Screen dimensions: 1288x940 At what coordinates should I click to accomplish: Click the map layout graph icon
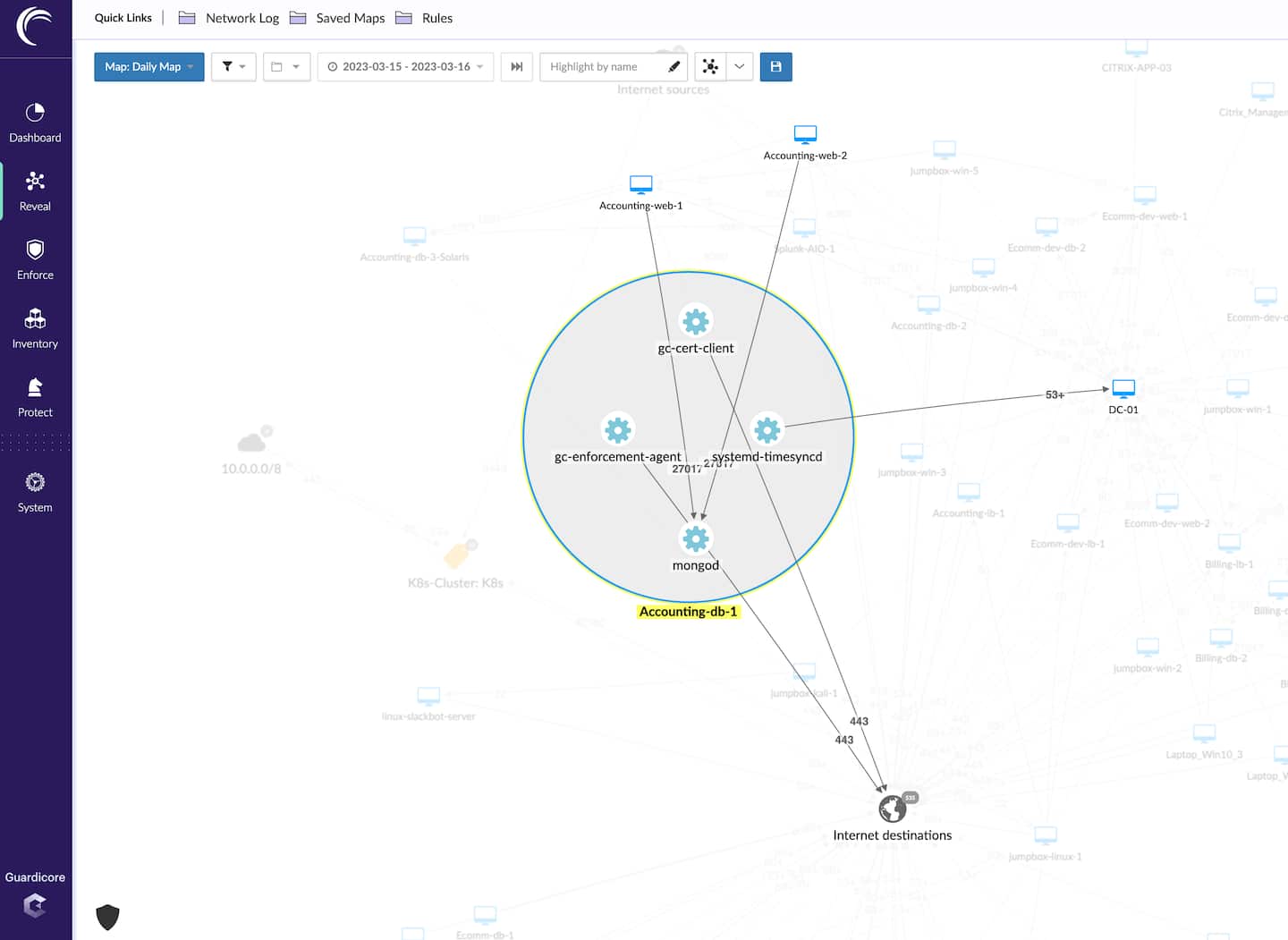click(710, 67)
